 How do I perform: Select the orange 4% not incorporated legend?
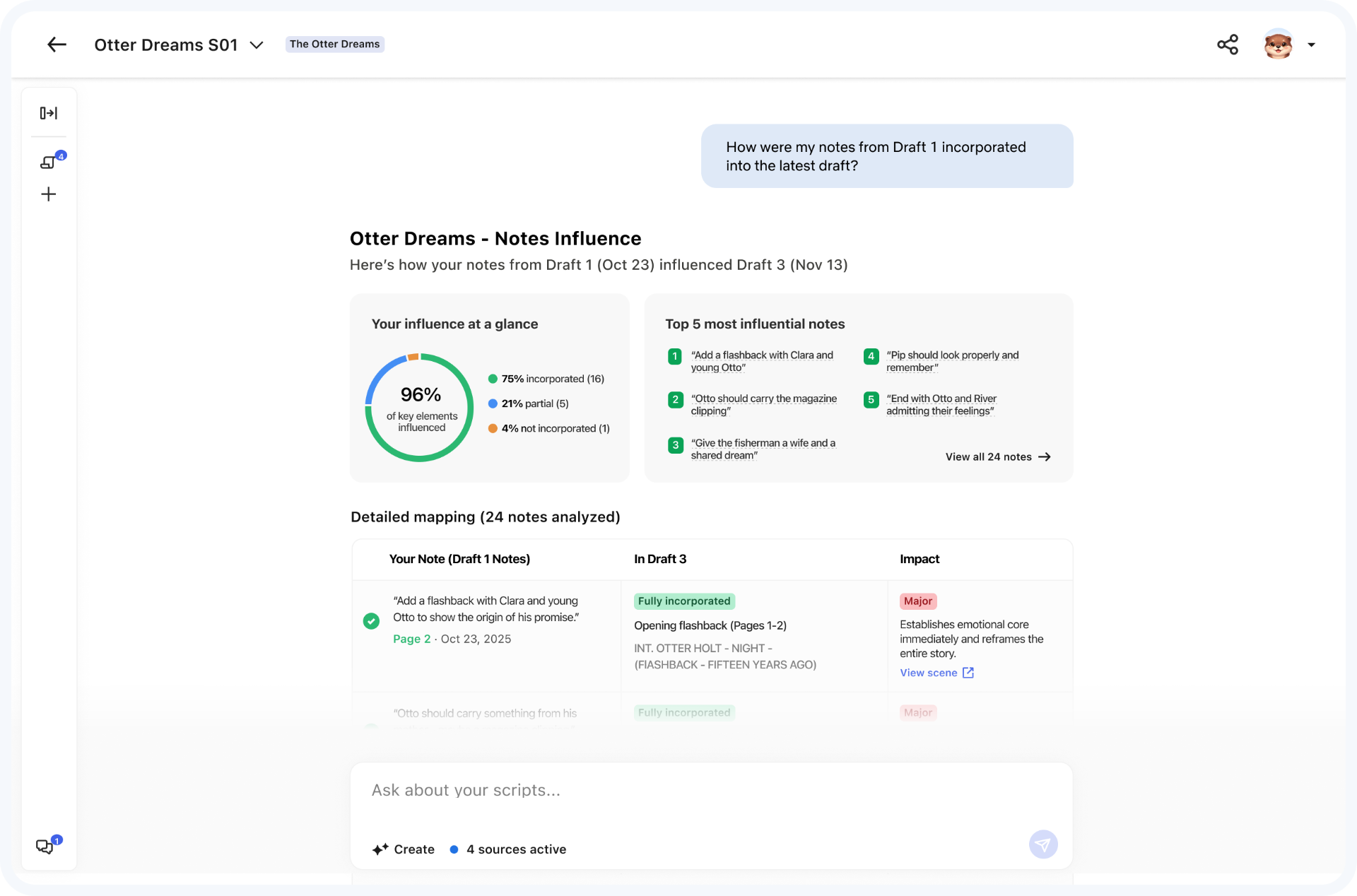[549, 428]
